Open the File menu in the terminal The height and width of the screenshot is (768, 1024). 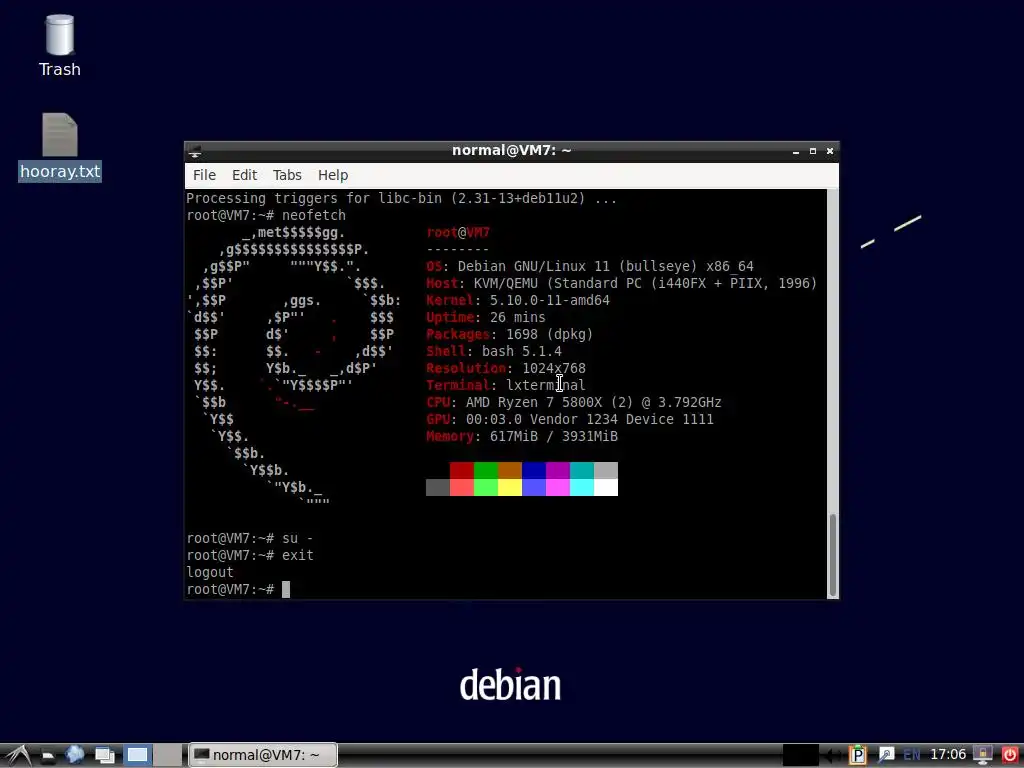[204, 175]
